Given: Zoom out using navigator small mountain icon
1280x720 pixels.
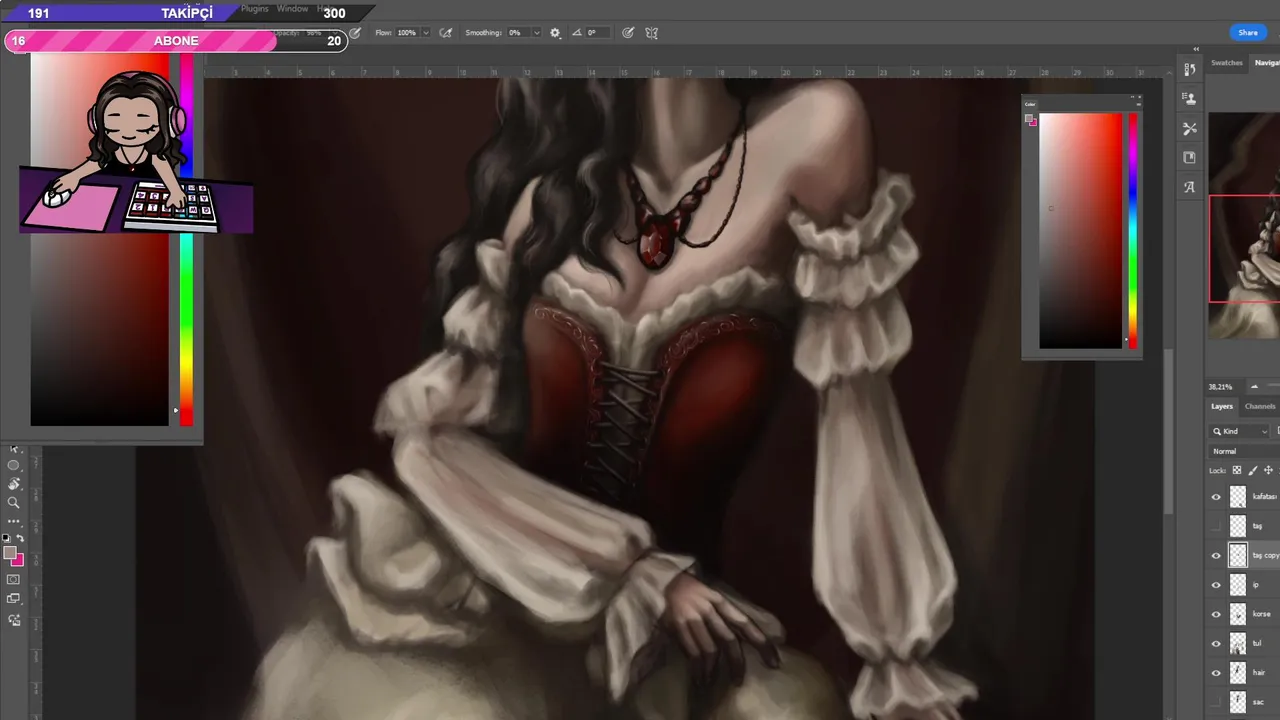Looking at the screenshot, I should 1254,387.
